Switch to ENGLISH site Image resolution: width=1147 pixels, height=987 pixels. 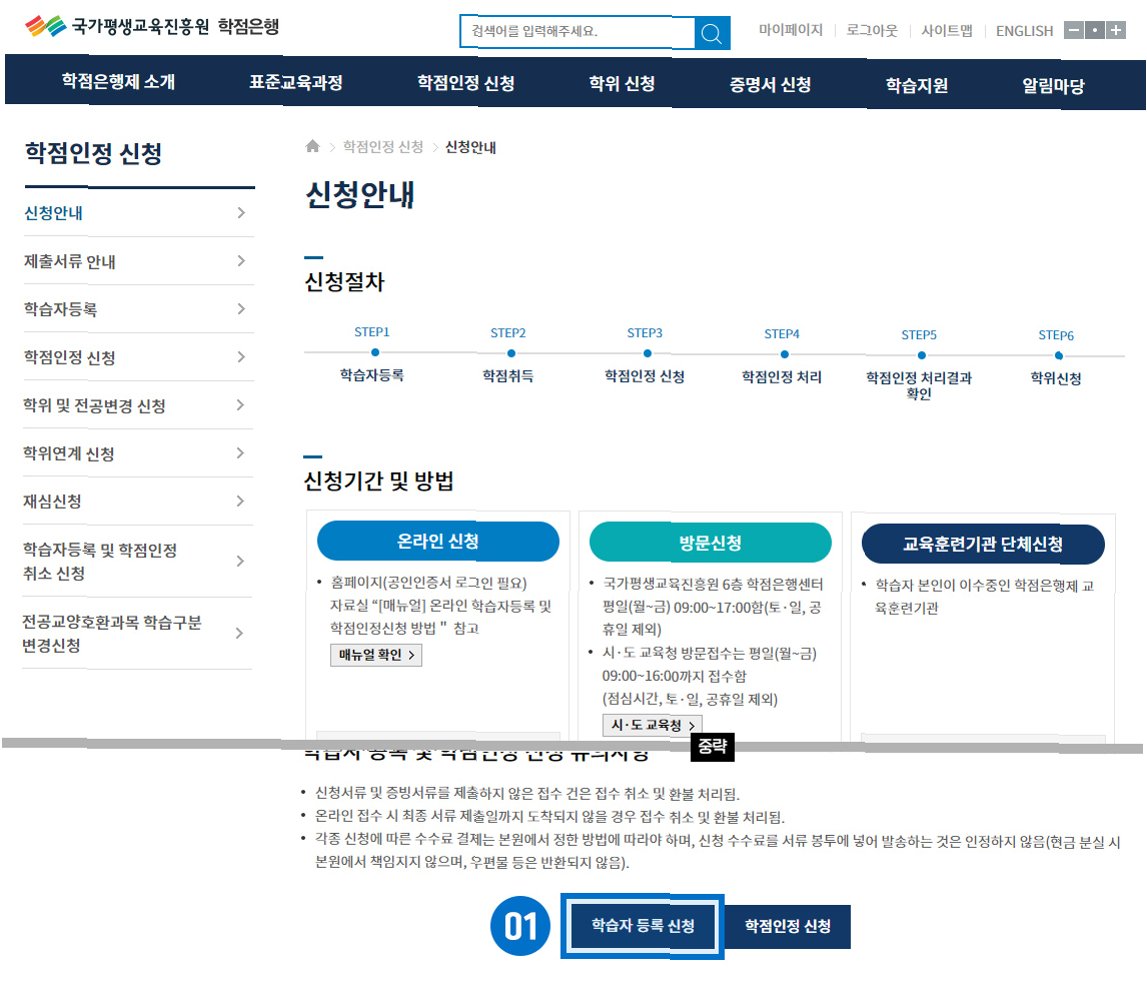[1024, 31]
